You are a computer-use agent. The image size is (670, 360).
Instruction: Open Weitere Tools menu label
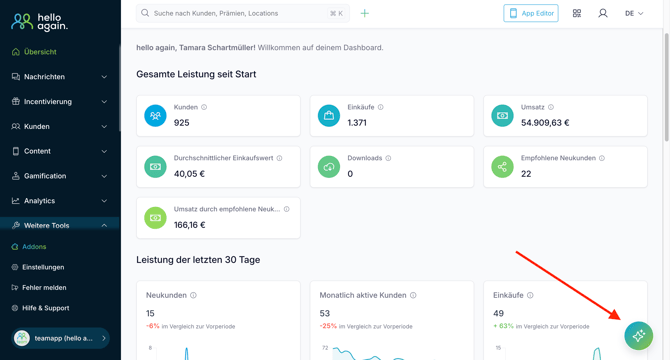[x=47, y=225]
